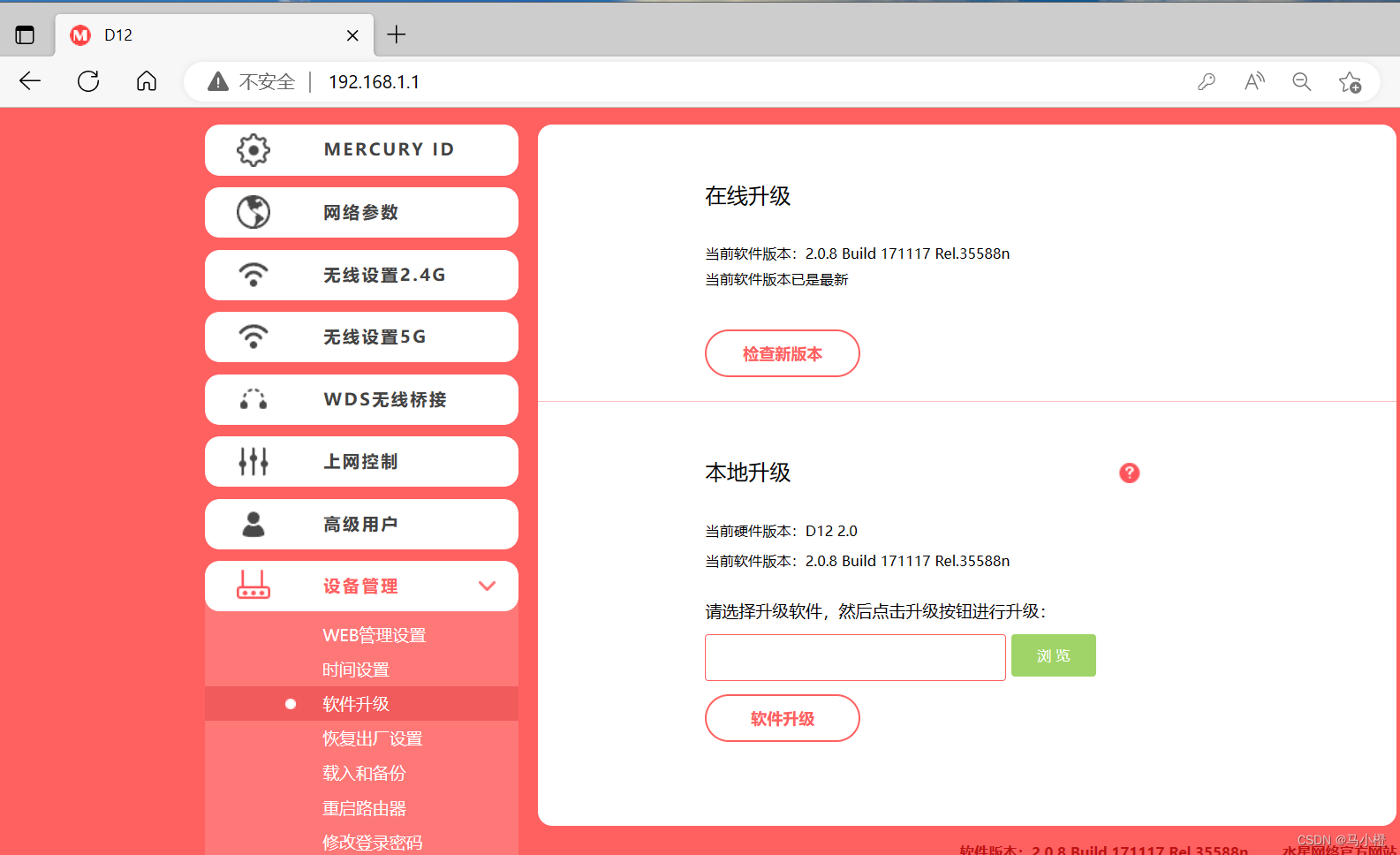This screenshot has height=855, width=1400.
Task: Click the MERCURY ID gear icon
Action: [254, 150]
